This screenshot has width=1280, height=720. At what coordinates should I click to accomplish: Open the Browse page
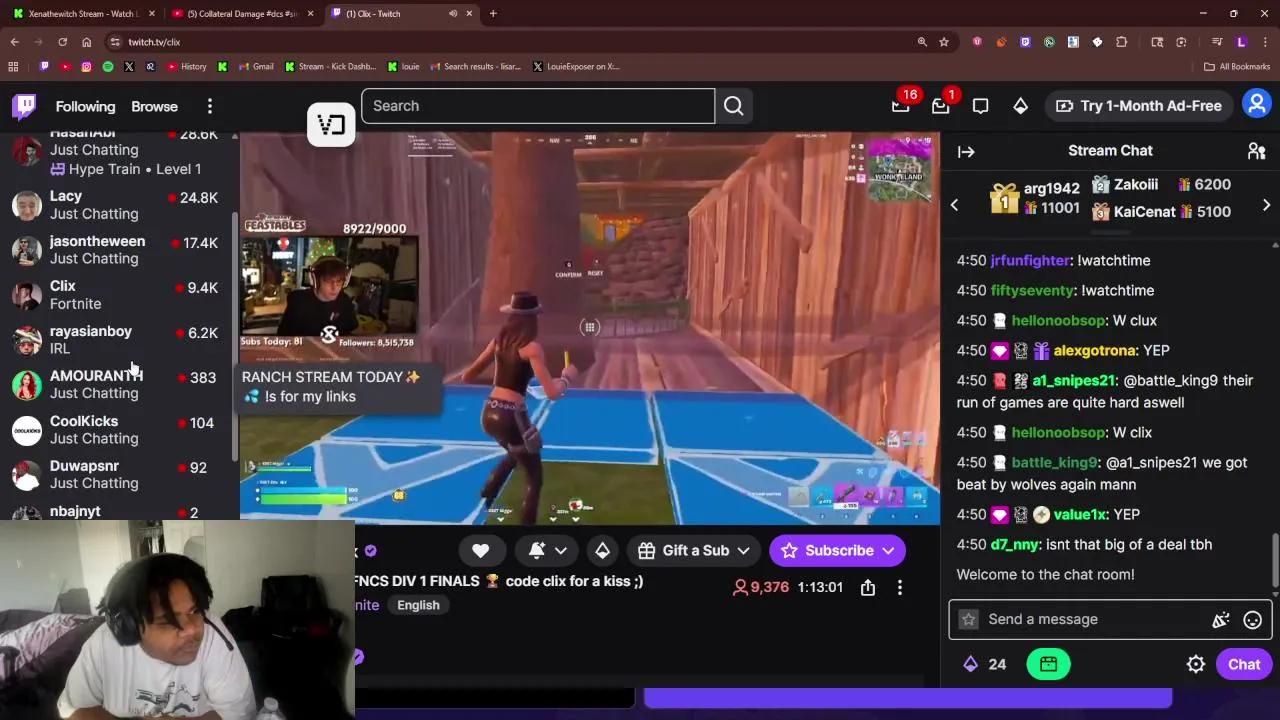click(x=154, y=106)
